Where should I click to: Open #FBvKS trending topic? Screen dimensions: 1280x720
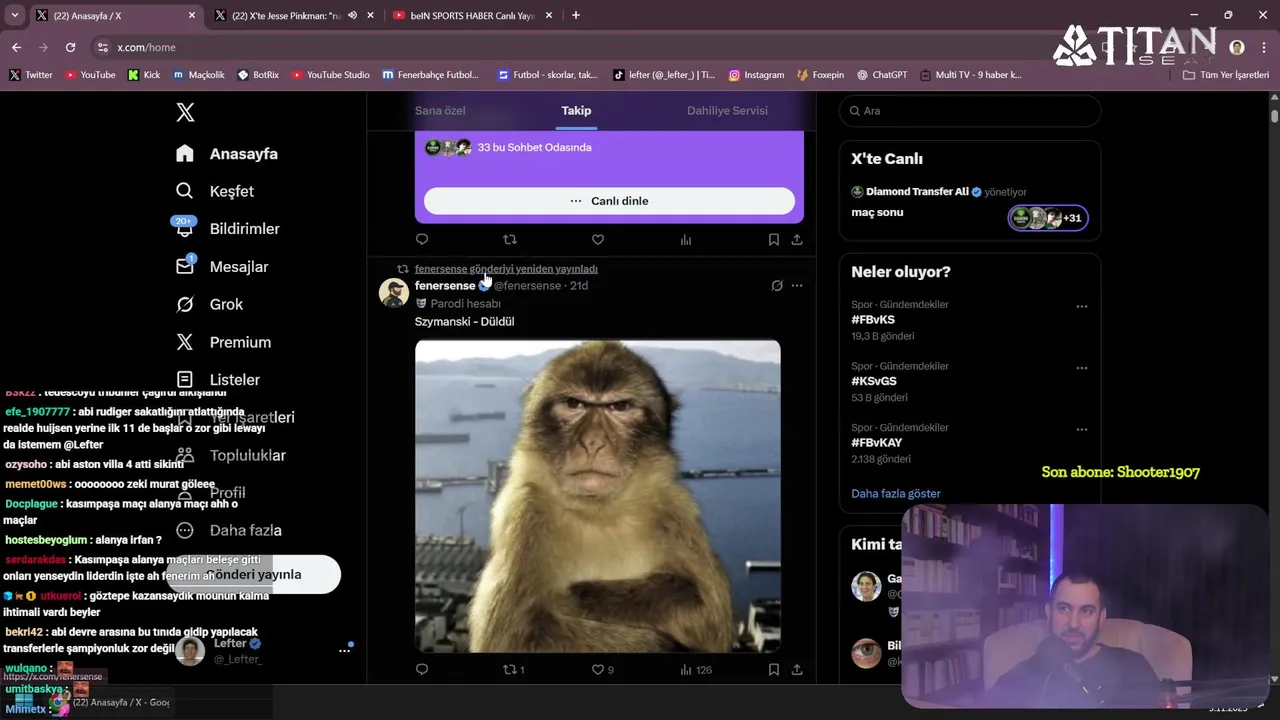pyautogui.click(x=873, y=320)
